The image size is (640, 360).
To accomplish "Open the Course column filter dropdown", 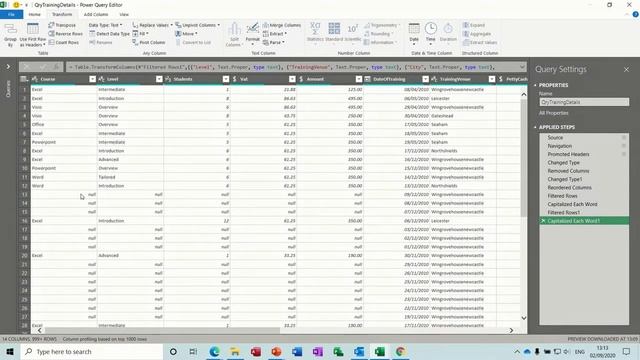I will pos(93,79).
